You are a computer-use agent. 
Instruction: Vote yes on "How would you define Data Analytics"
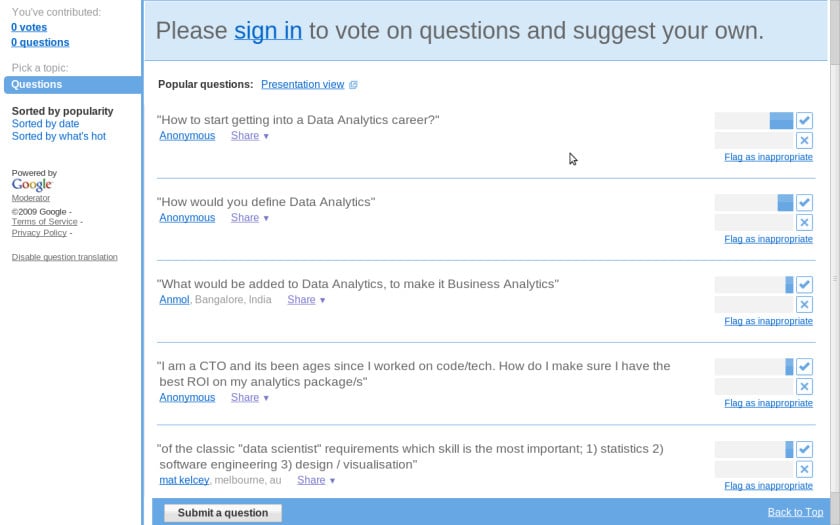click(804, 203)
